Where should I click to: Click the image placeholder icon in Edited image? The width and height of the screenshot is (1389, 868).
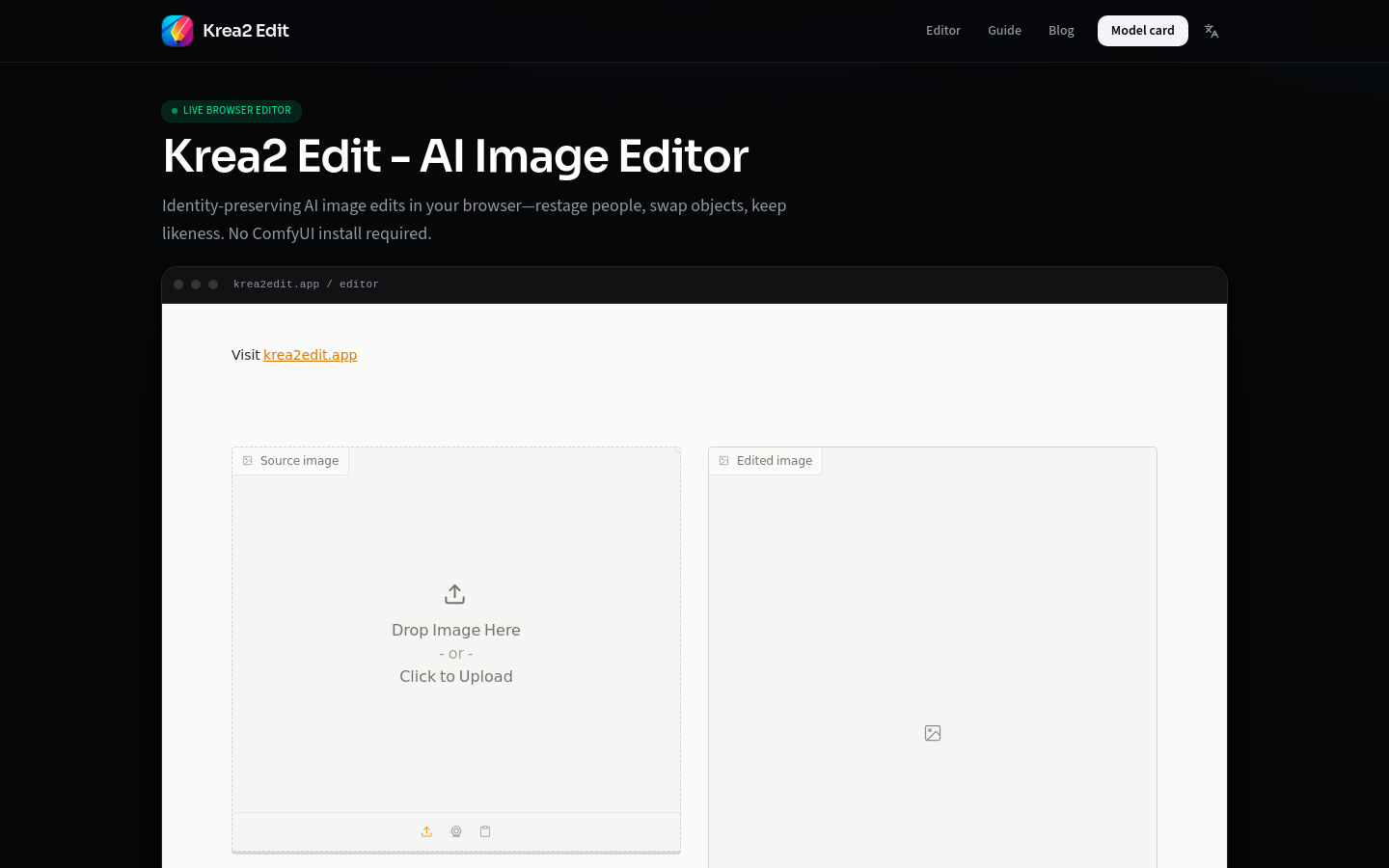[x=933, y=733]
